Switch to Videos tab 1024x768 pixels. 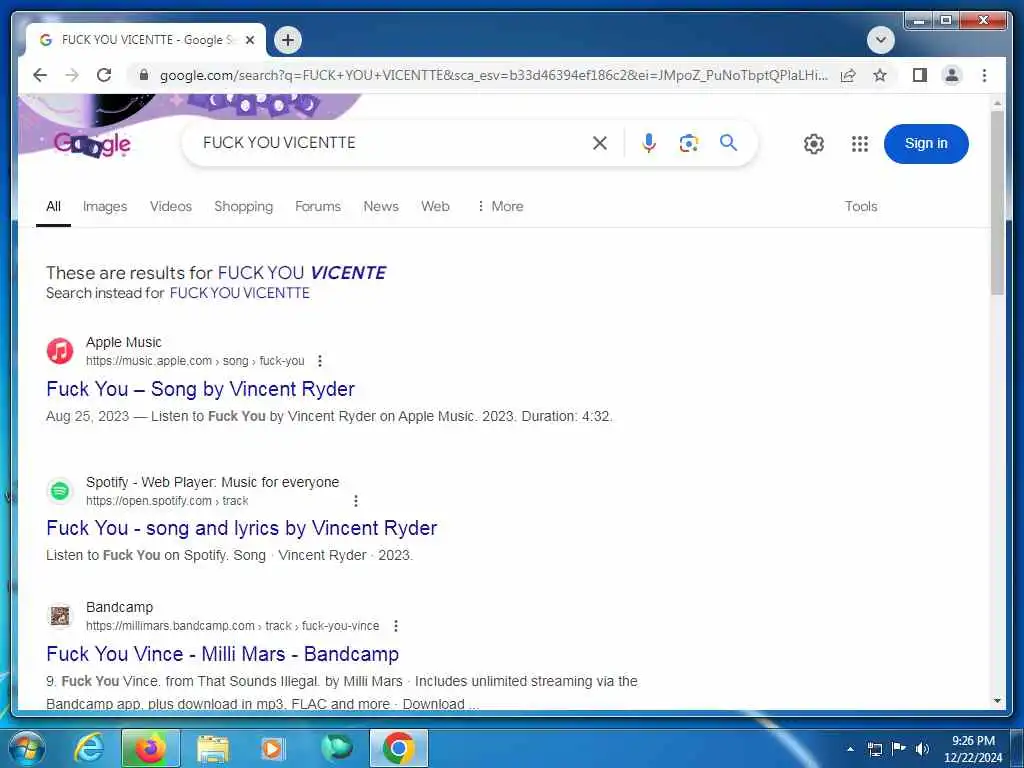click(171, 206)
